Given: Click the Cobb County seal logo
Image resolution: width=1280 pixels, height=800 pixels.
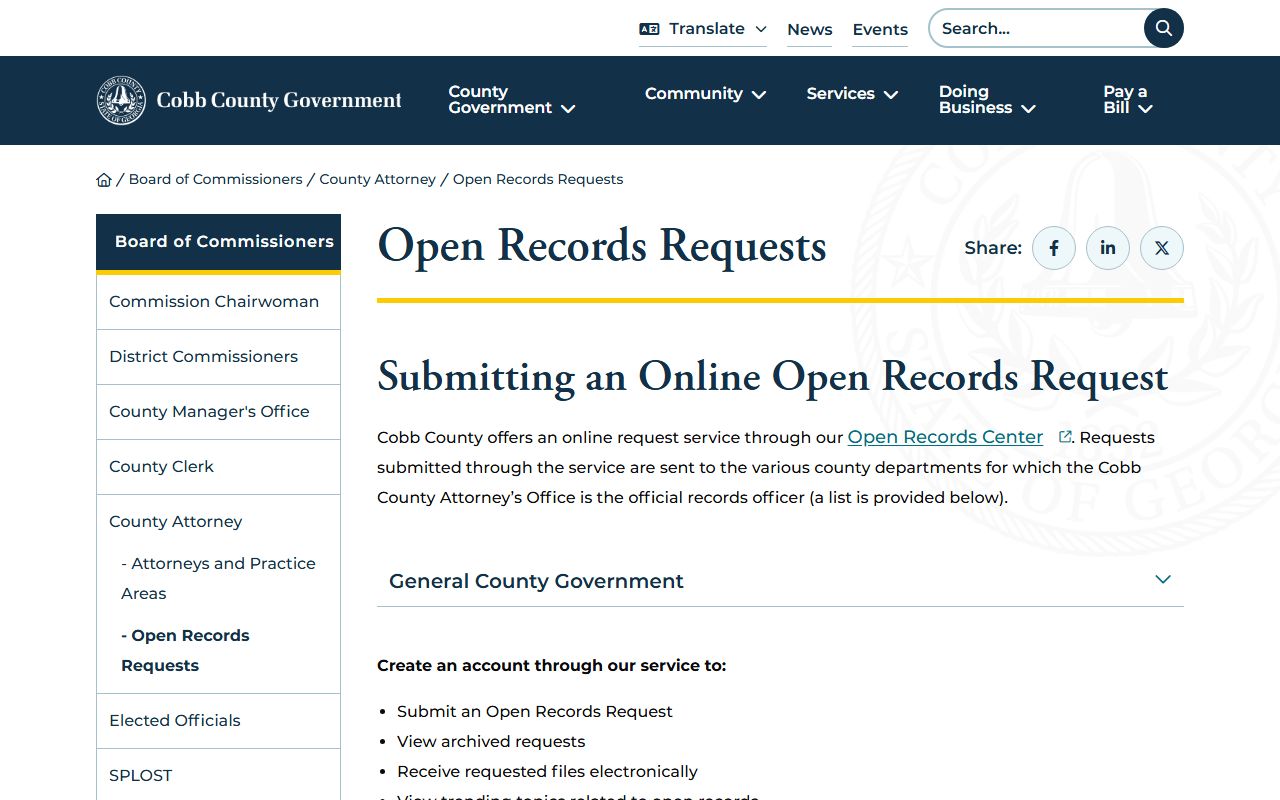Looking at the screenshot, I should pos(121,100).
